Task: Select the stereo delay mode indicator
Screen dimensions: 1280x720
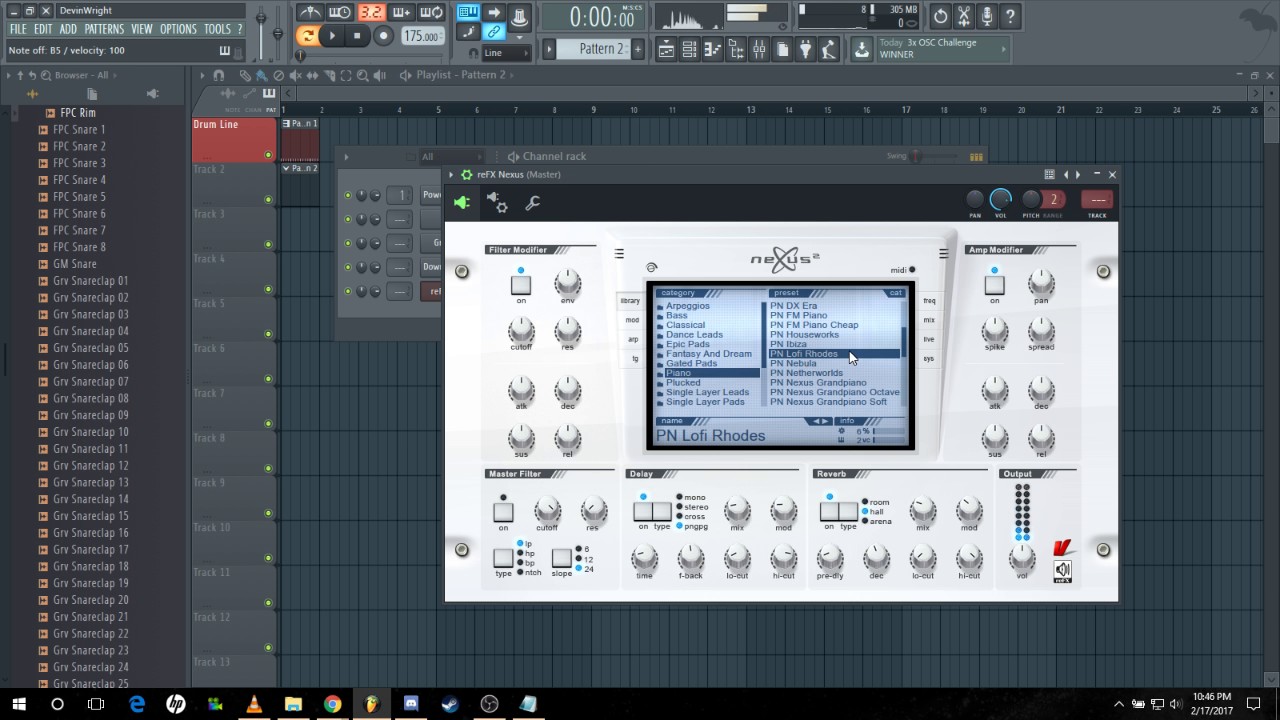Action: (680, 507)
